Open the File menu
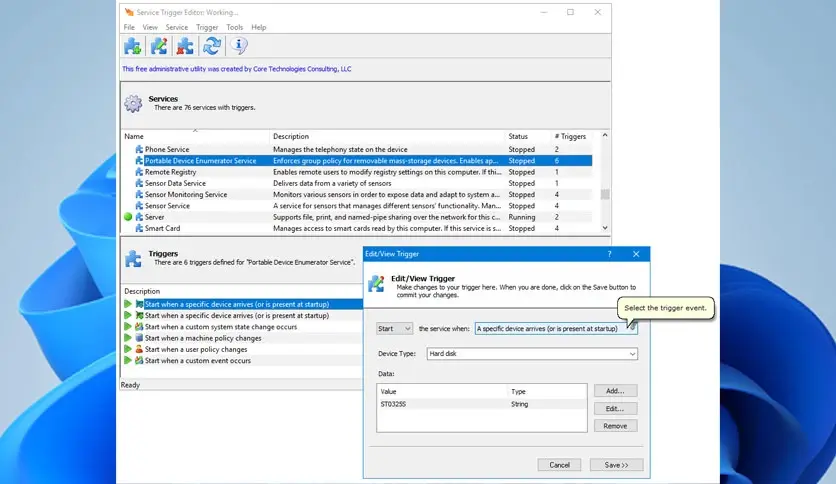The height and width of the screenshot is (484, 836). pos(129,27)
